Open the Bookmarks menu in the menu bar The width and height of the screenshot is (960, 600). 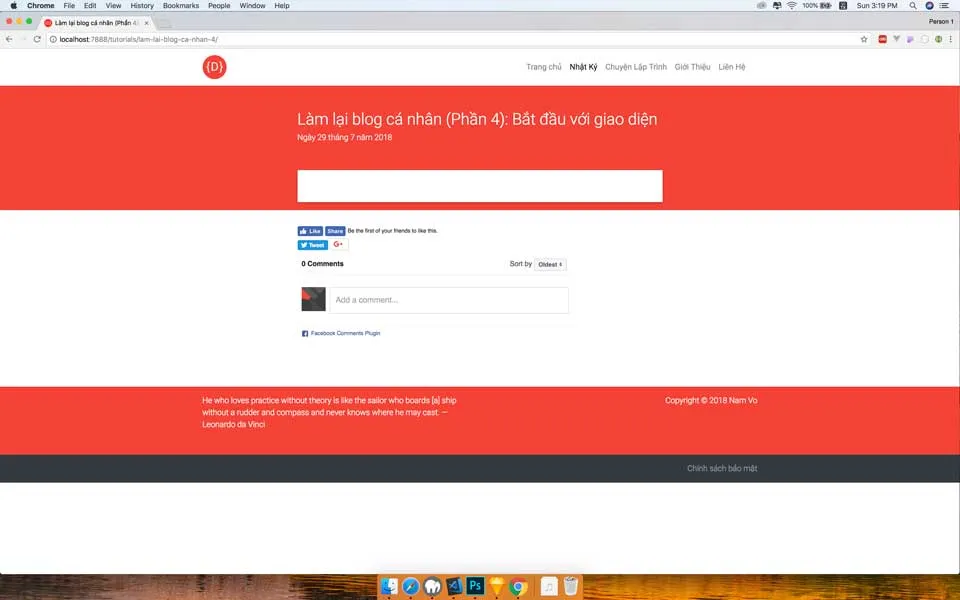click(x=181, y=6)
